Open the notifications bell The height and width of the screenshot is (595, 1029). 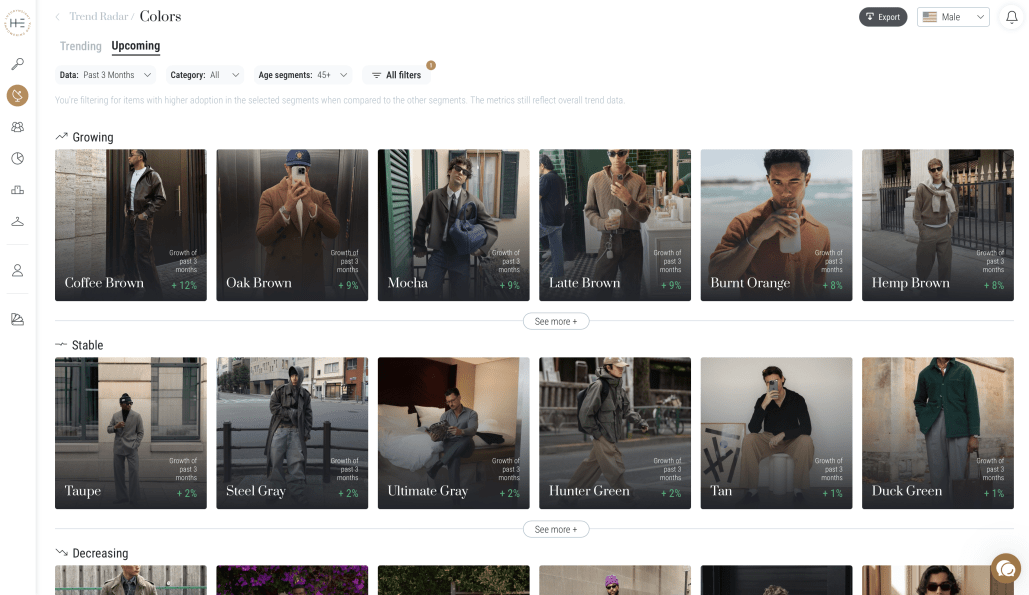coord(1011,17)
